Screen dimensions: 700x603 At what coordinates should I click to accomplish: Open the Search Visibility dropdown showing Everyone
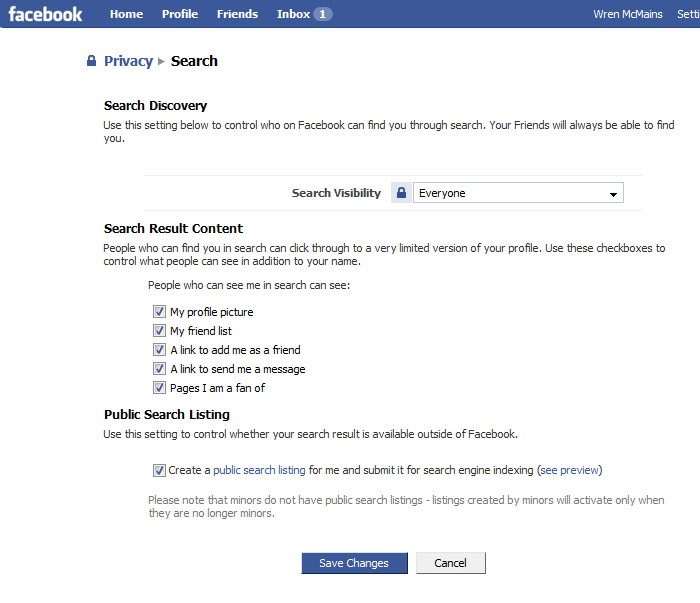click(x=518, y=193)
